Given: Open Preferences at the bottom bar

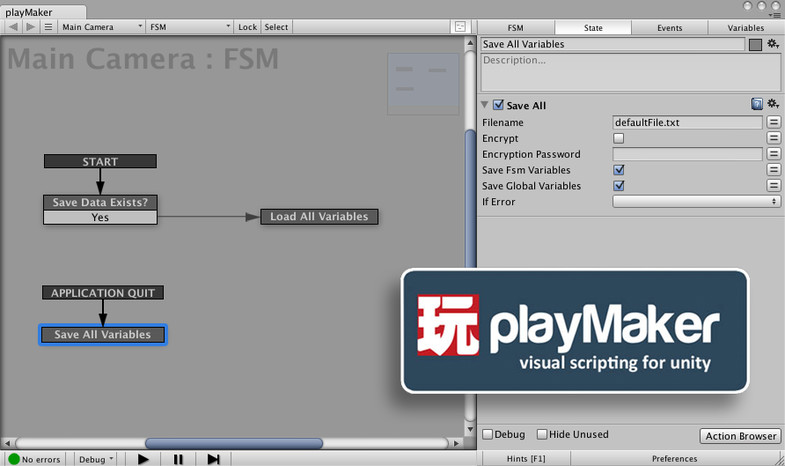Looking at the screenshot, I should [674, 458].
